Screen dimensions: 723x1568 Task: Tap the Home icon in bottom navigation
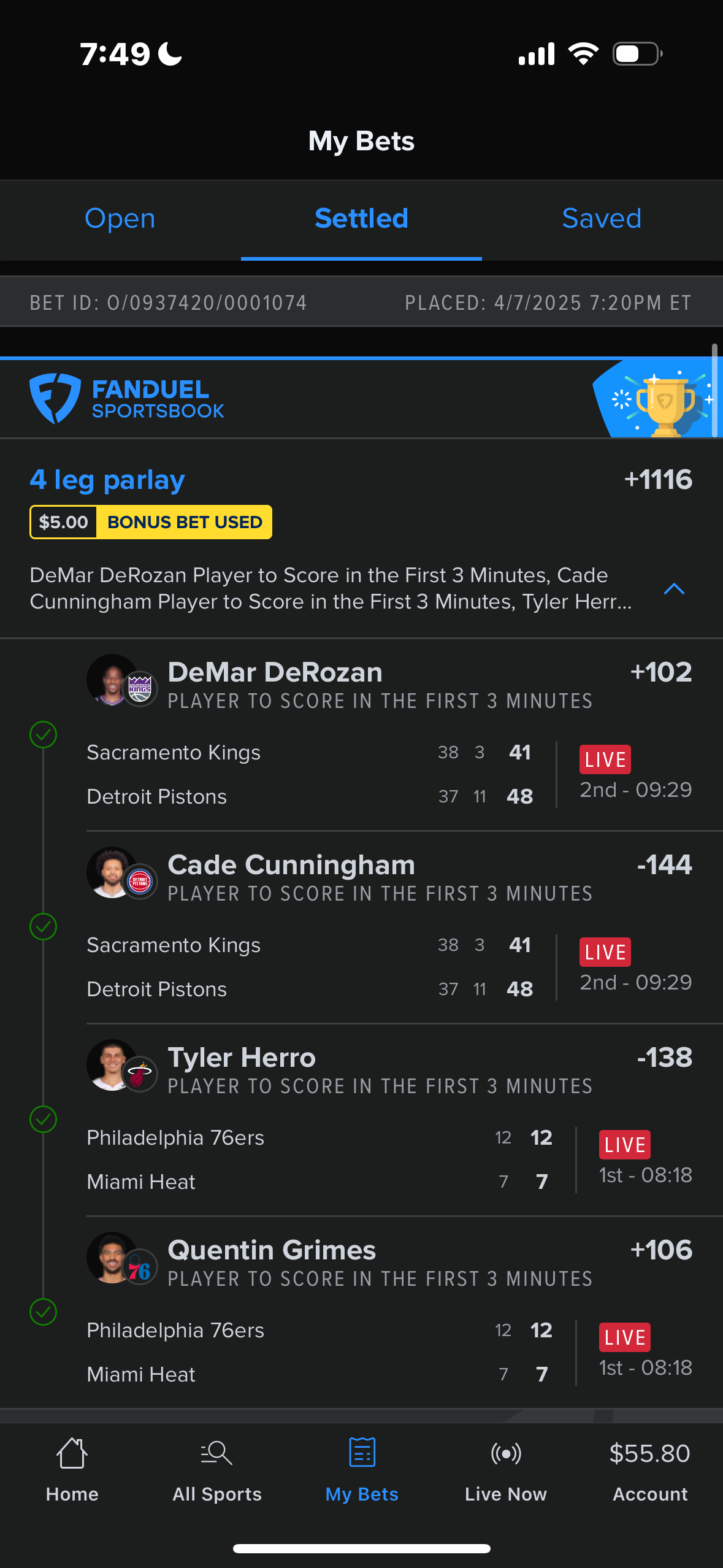(72, 1453)
